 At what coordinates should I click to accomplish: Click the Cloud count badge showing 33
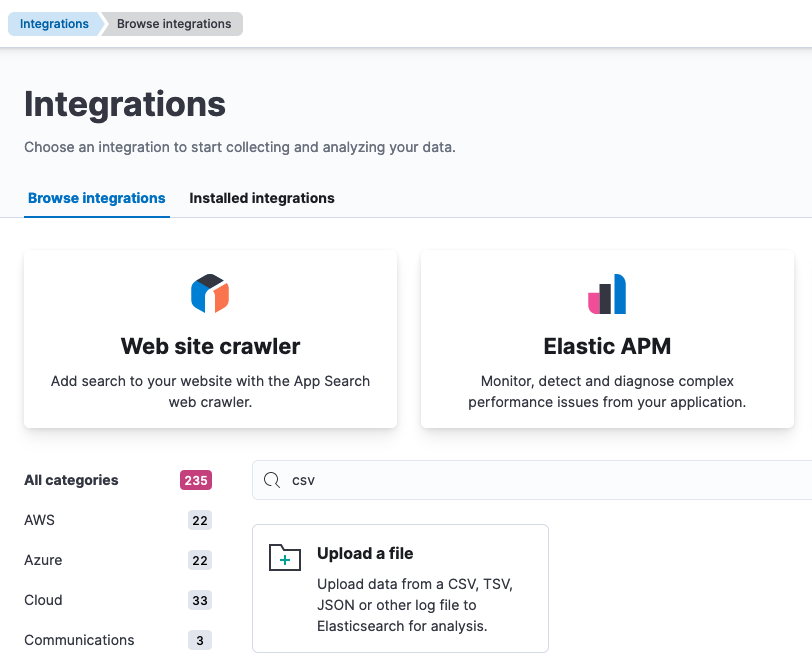tap(200, 600)
